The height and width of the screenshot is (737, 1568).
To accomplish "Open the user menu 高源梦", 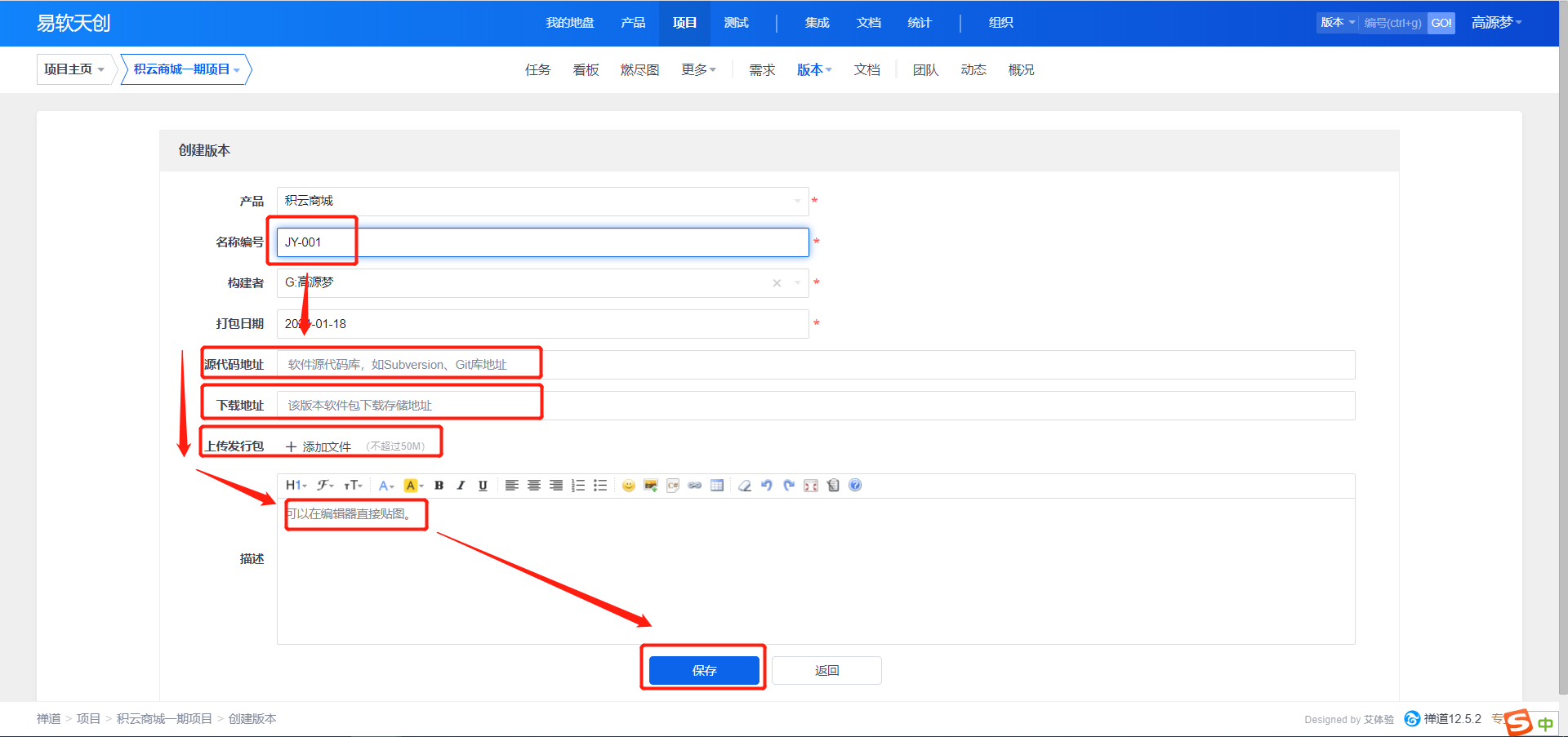I will click(x=1496, y=23).
